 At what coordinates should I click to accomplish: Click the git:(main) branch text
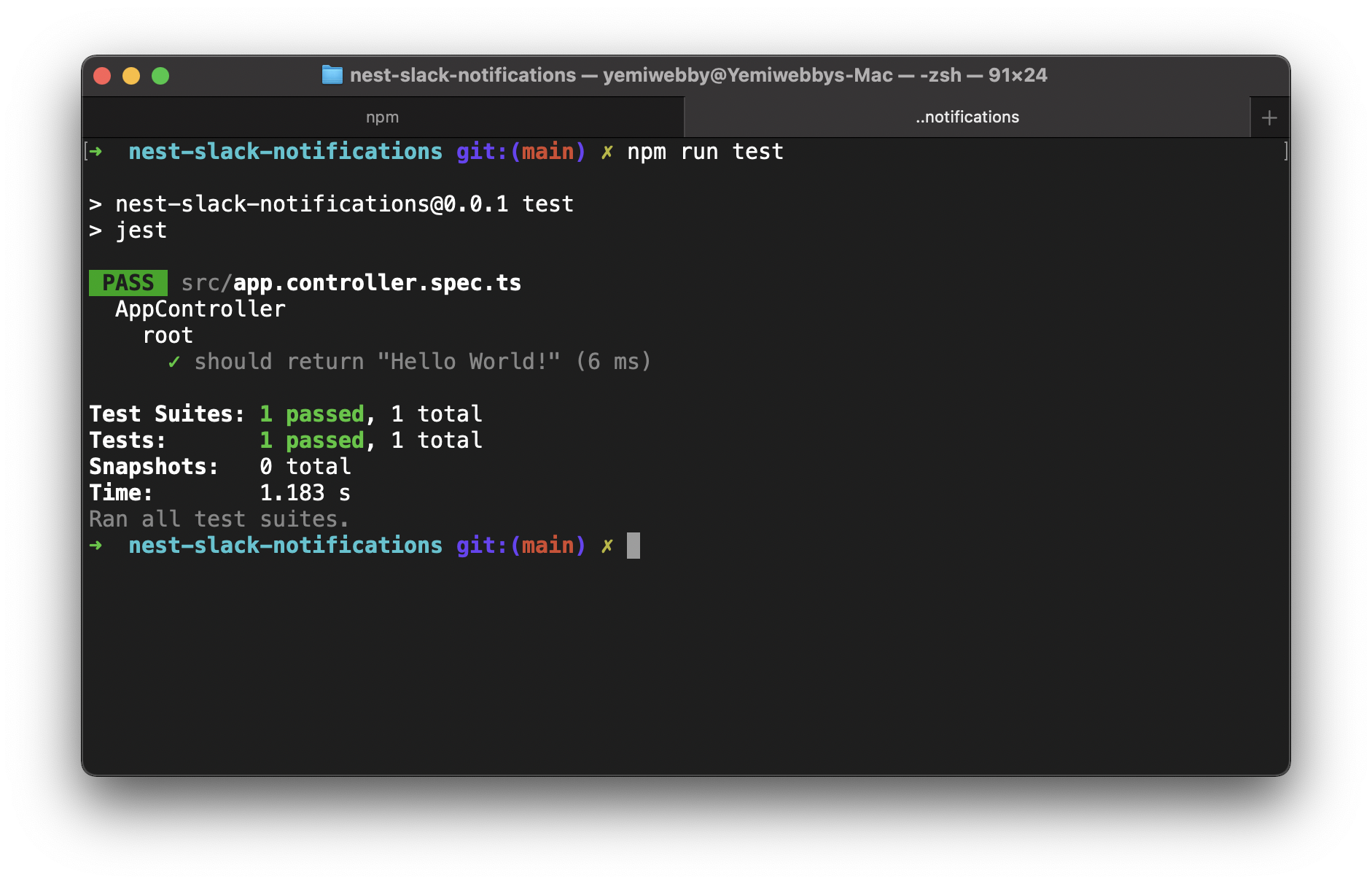pos(521,151)
